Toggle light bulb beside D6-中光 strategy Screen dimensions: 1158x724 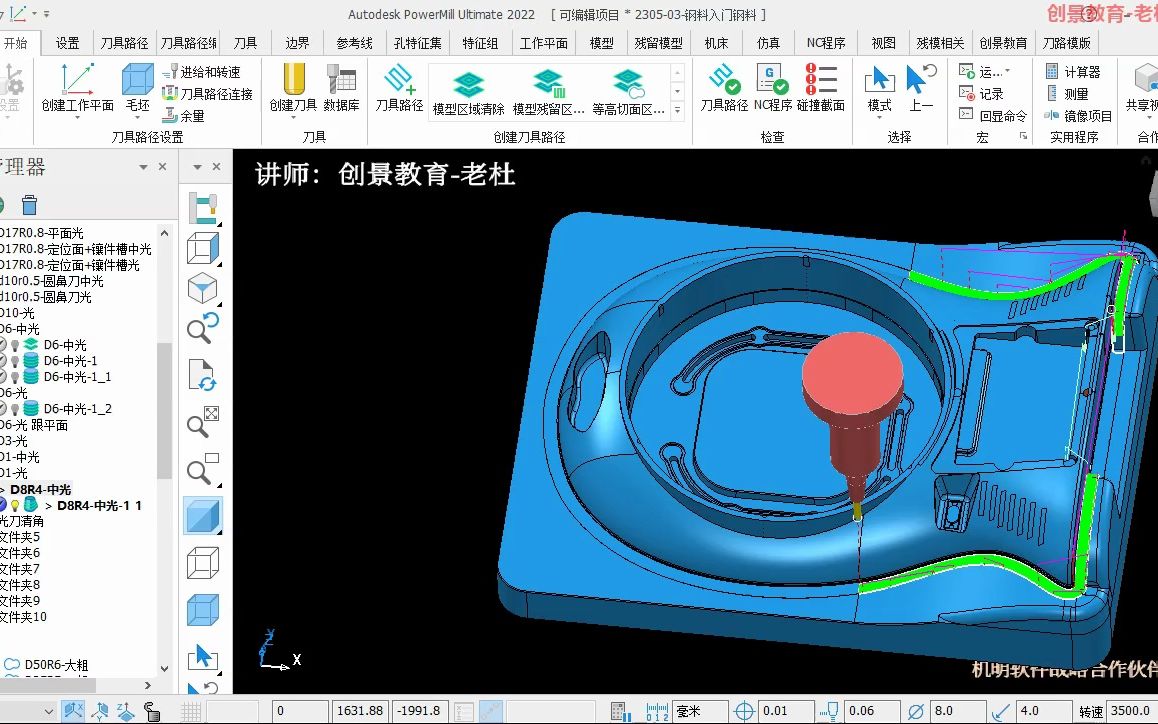tap(15, 345)
